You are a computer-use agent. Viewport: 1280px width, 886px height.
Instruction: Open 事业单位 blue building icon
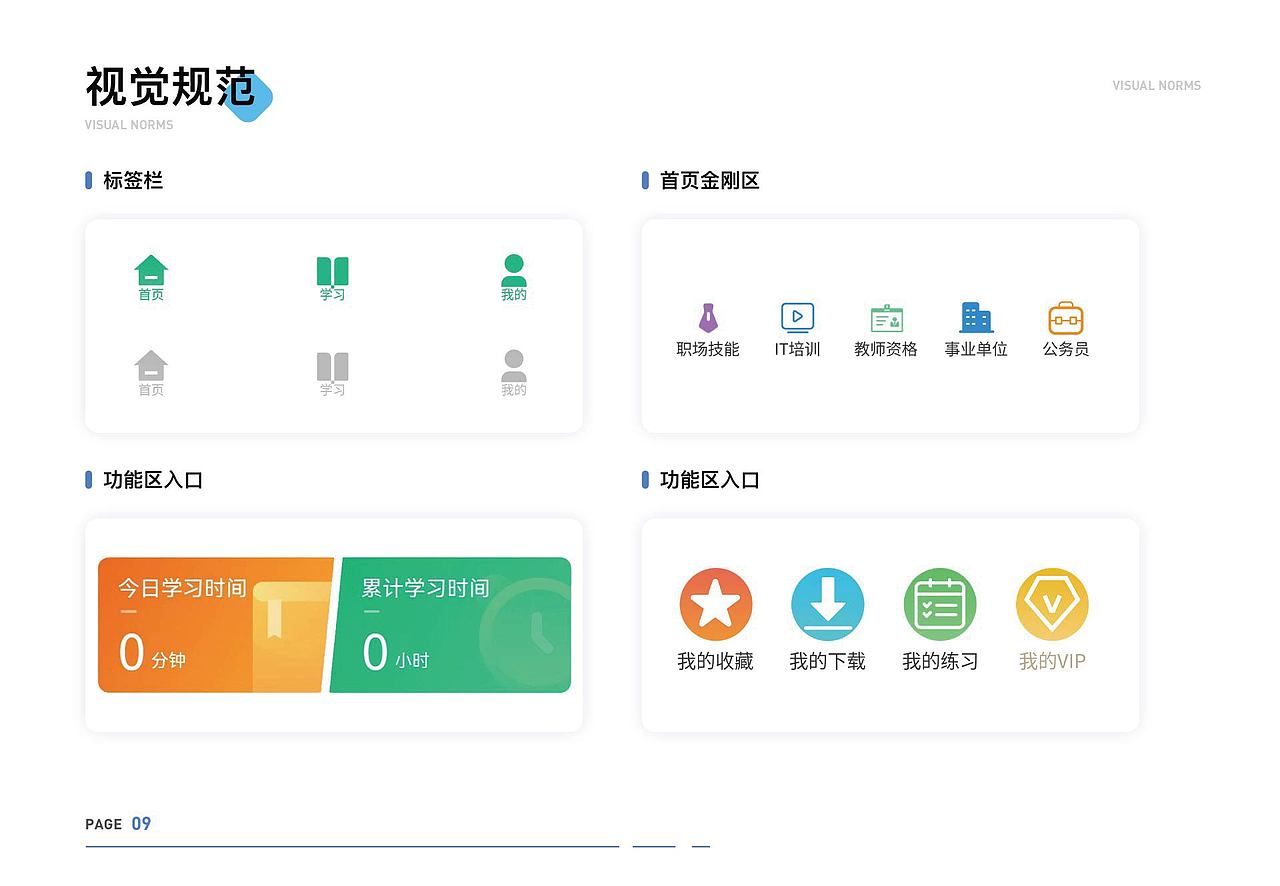point(976,318)
